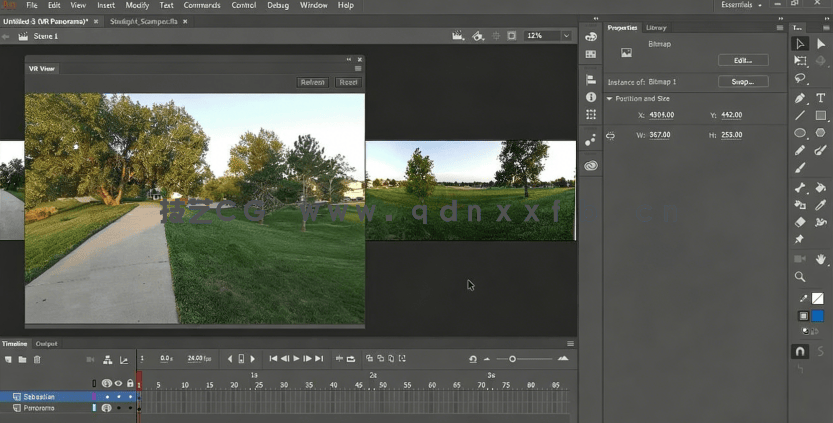Click Refresh in the VR View panel
833x423 pixels.
[x=312, y=82]
